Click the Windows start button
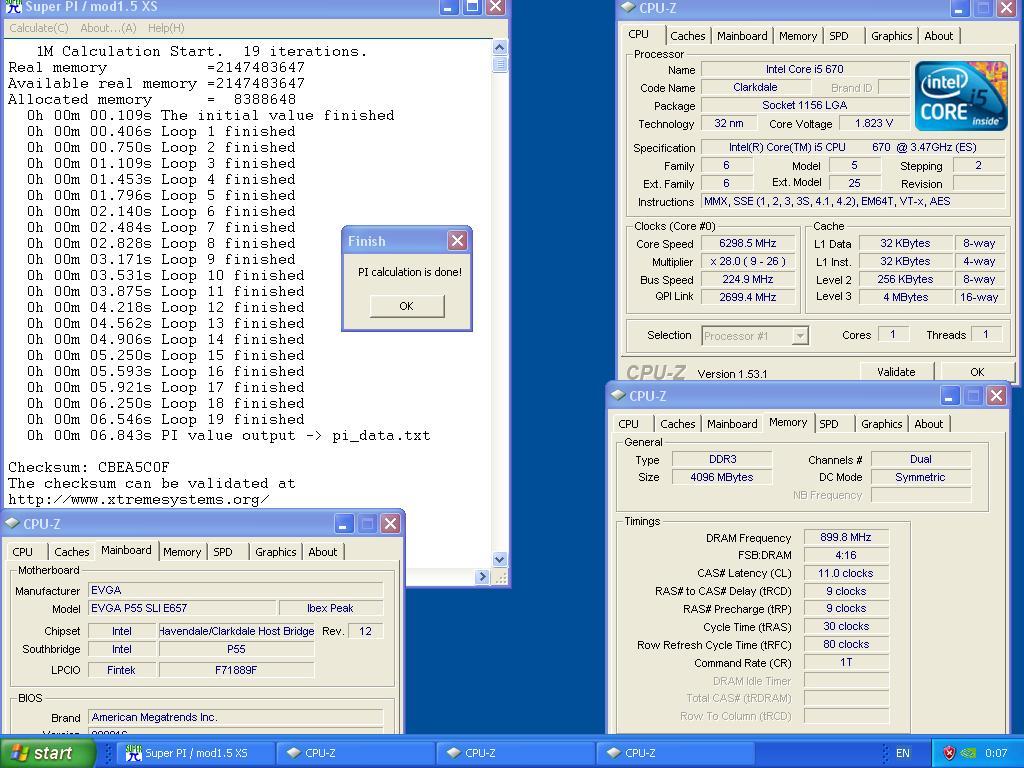1024x768 pixels. pos(46,753)
